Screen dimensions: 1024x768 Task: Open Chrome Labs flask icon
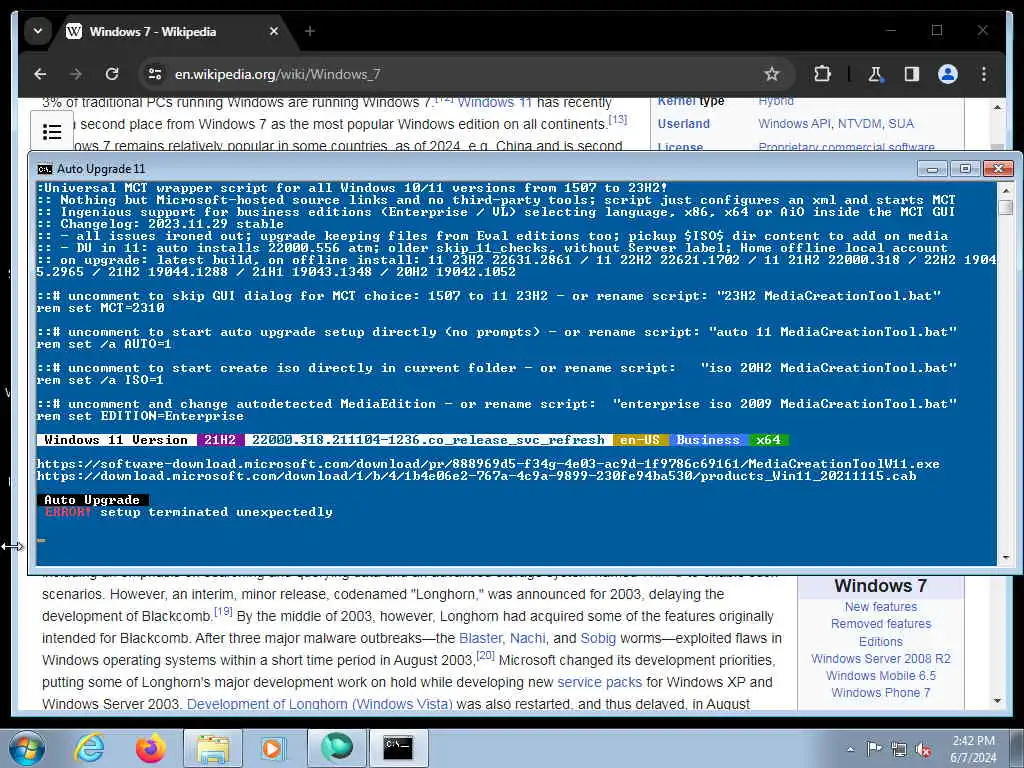[875, 74]
